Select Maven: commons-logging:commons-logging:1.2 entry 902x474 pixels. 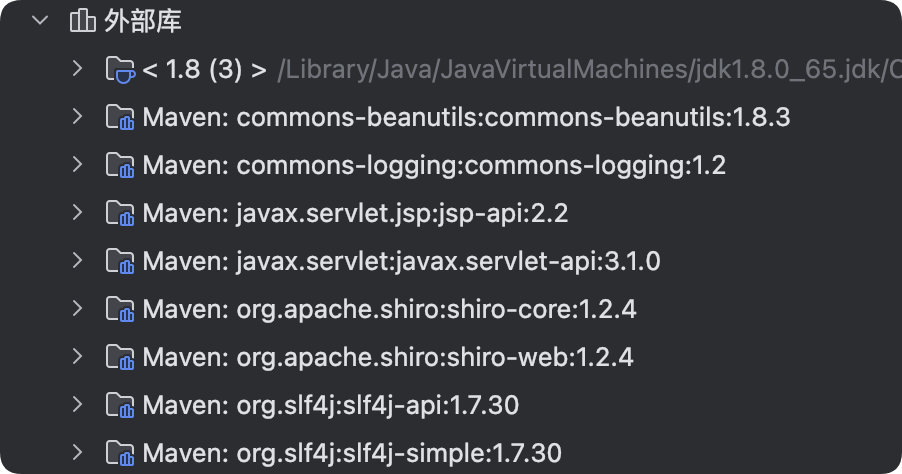pos(434,165)
